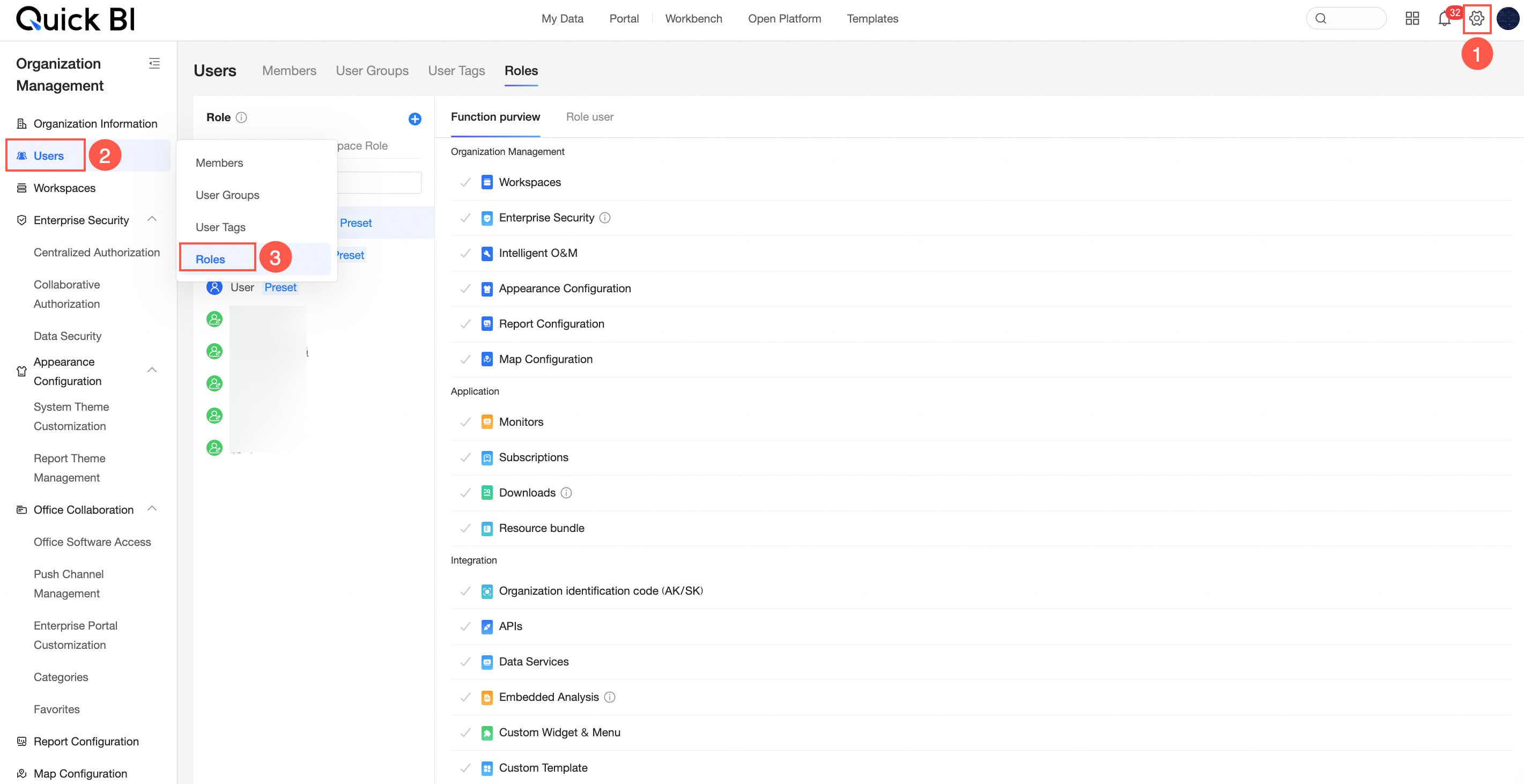Collapse the Organization Management sidebar icon
This screenshot has width=1524, height=784.
pos(154,63)
